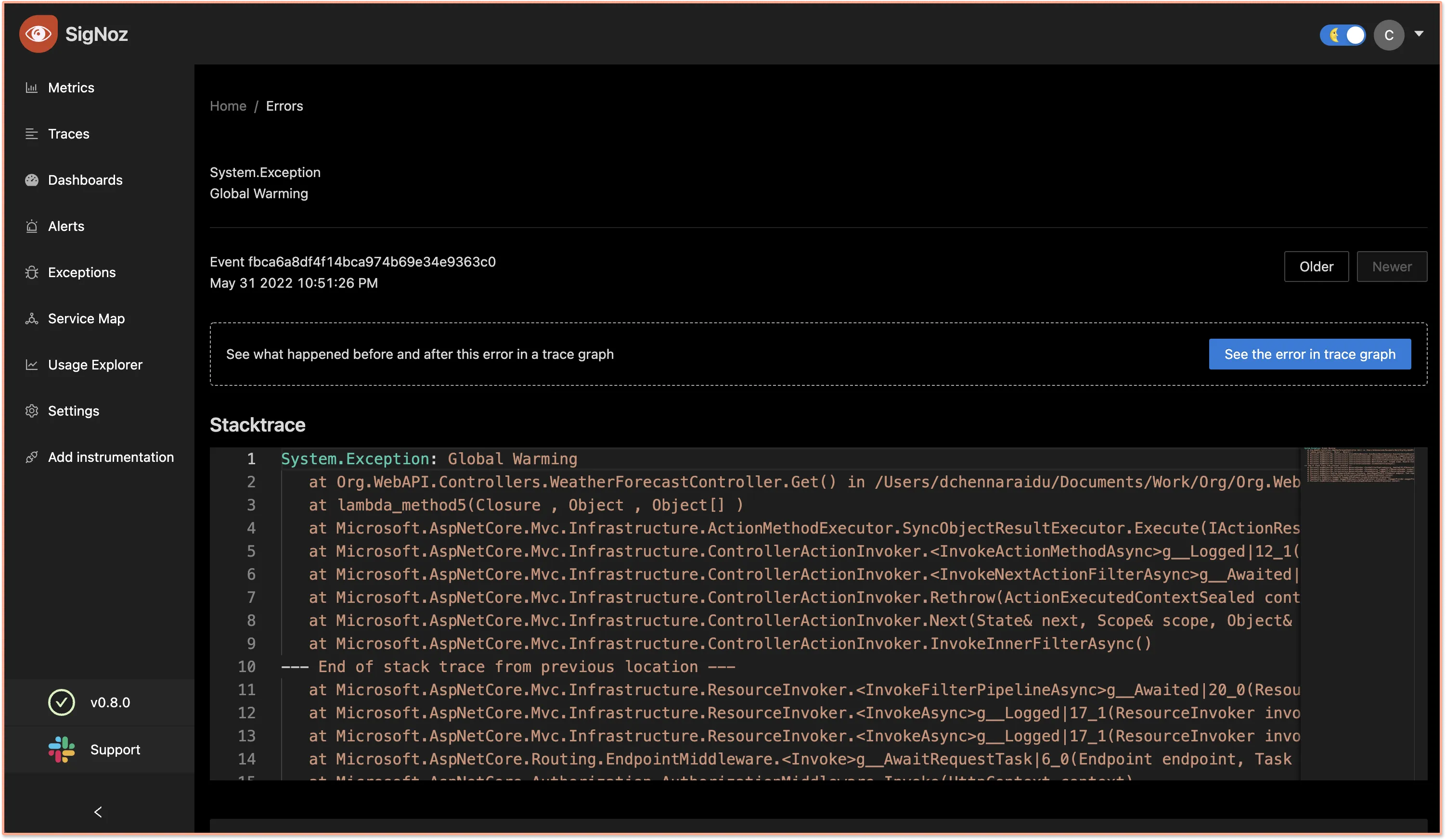
Task: Click the Newer event button
Action: point(1392,266)
